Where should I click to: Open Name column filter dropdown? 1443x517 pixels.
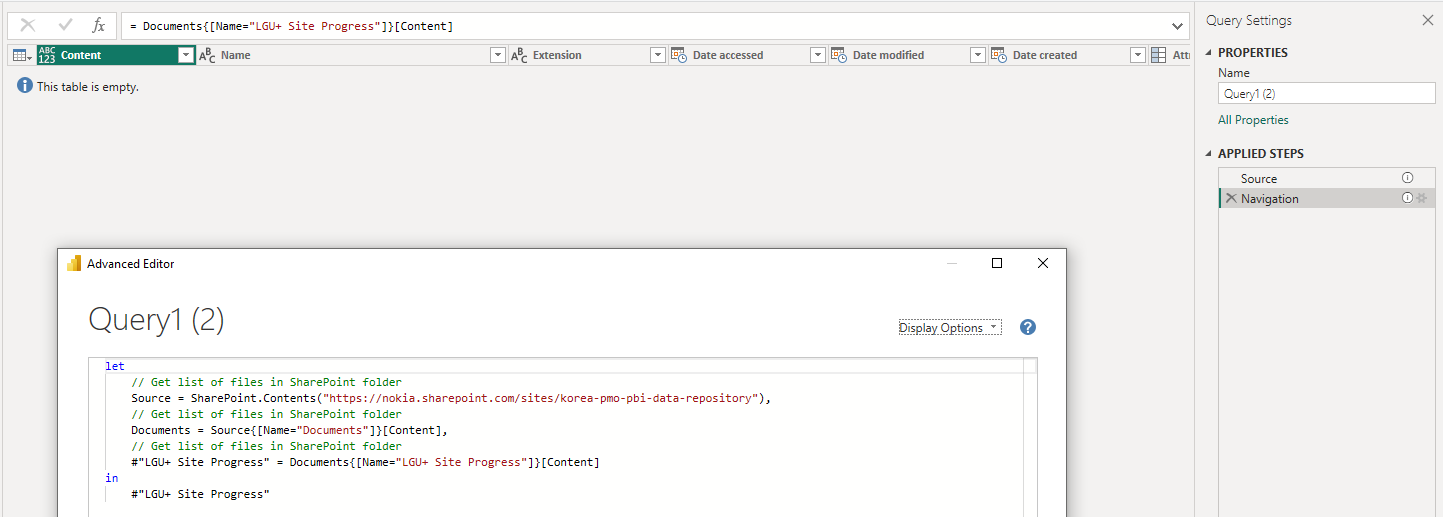(x=497, y=55)
